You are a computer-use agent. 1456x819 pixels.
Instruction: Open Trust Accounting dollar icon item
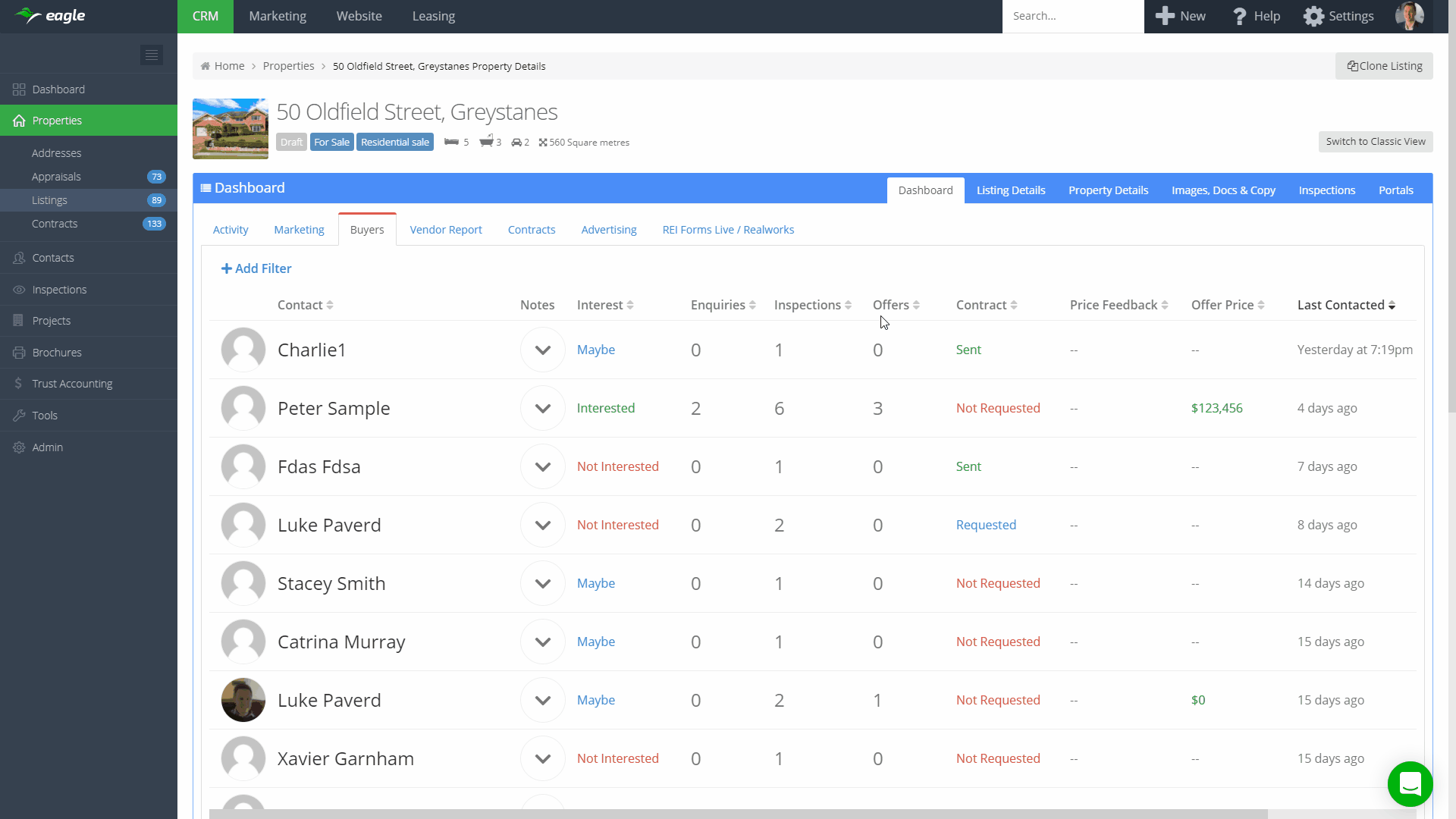click(19, 384)
